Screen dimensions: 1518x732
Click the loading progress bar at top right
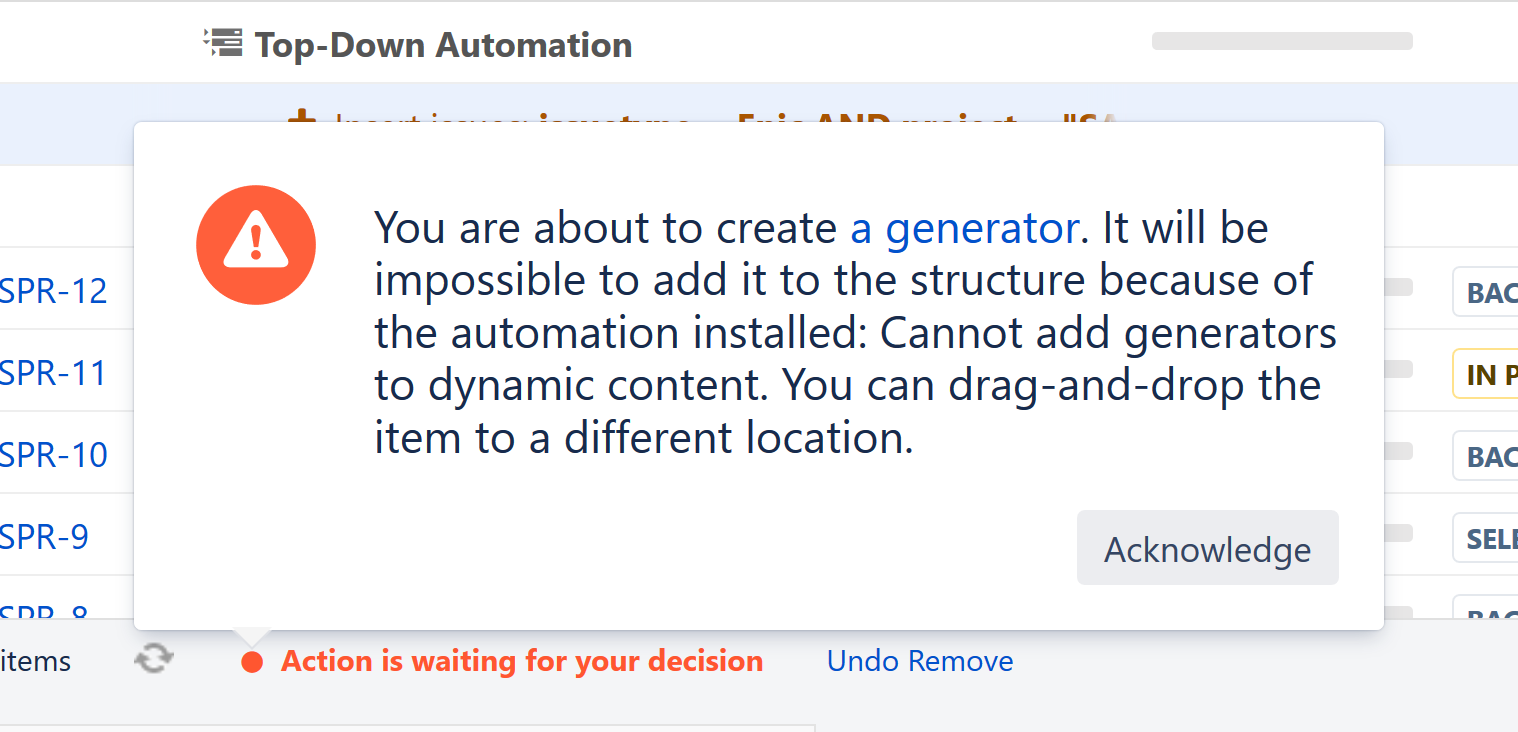pos(1281,41)
